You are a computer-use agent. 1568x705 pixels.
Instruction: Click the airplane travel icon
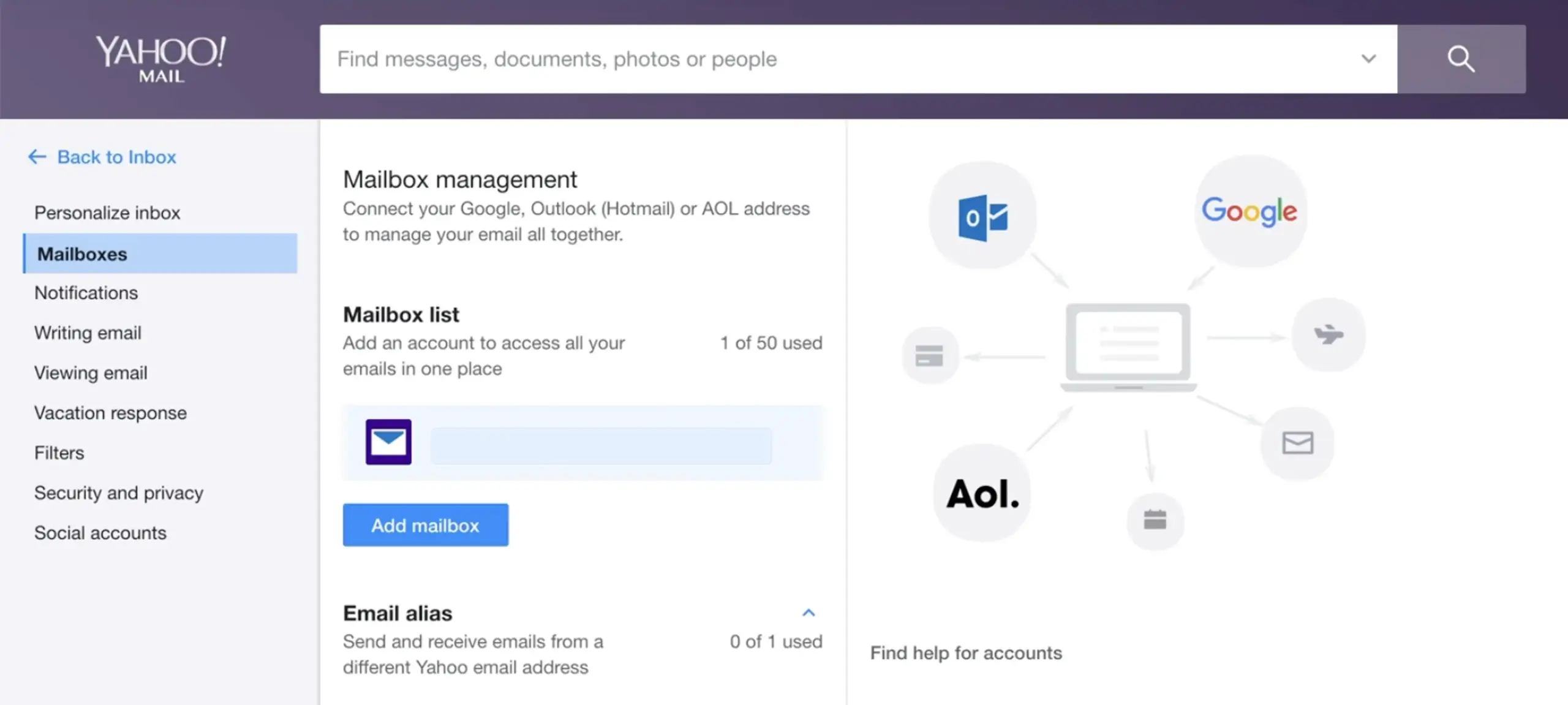1328,334
